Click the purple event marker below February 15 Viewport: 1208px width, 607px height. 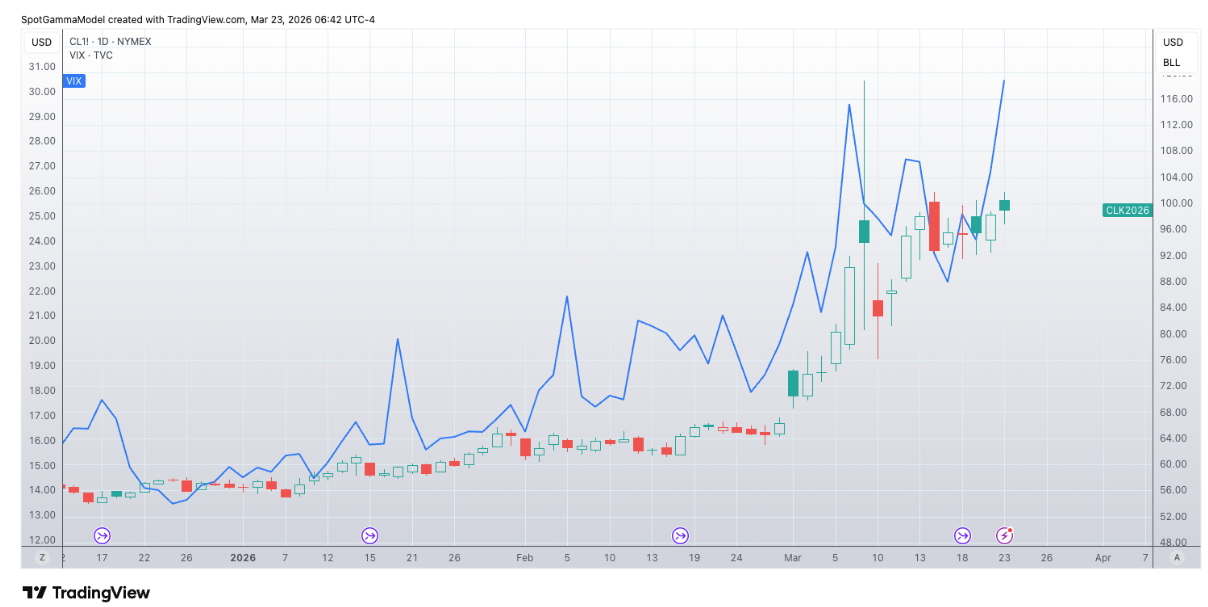tap(370, 535)
